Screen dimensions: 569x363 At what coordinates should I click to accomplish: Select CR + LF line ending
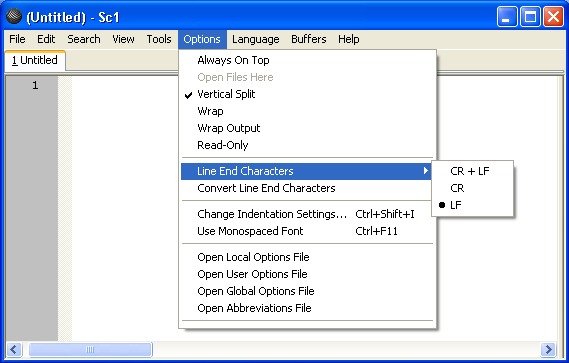[472, 171]
